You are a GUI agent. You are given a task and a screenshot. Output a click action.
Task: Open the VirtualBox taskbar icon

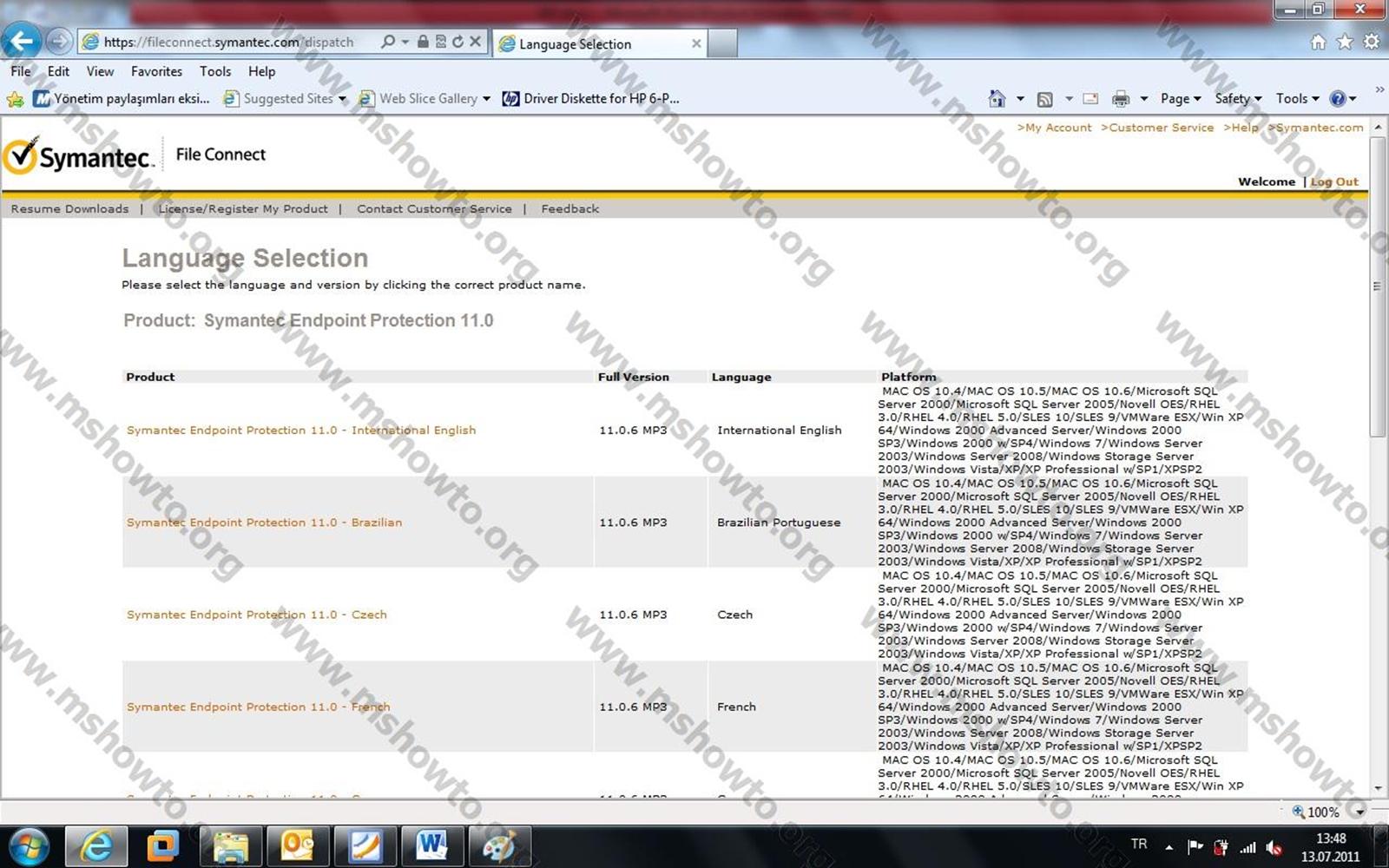point(162,845)
